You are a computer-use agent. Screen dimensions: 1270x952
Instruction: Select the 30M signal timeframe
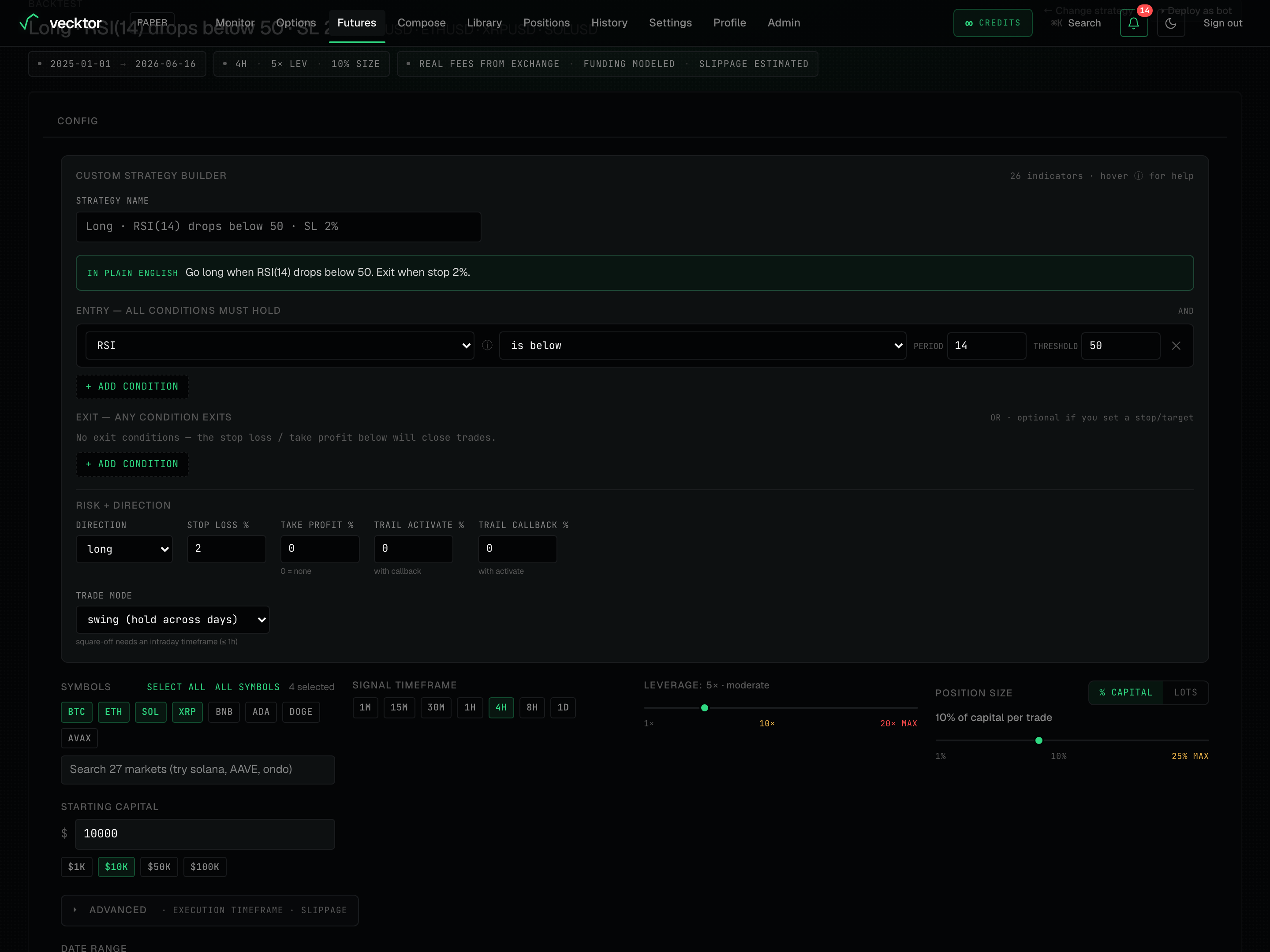click(436, 707)
